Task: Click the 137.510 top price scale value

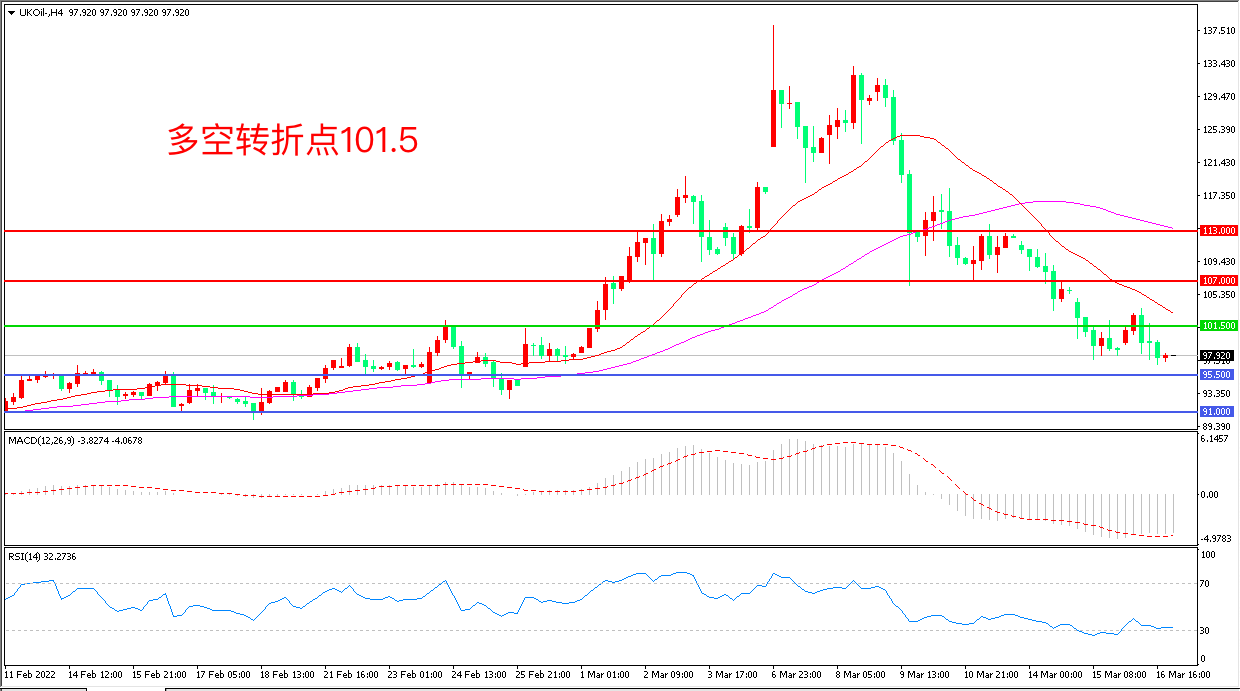Action: coord(1218,31)
